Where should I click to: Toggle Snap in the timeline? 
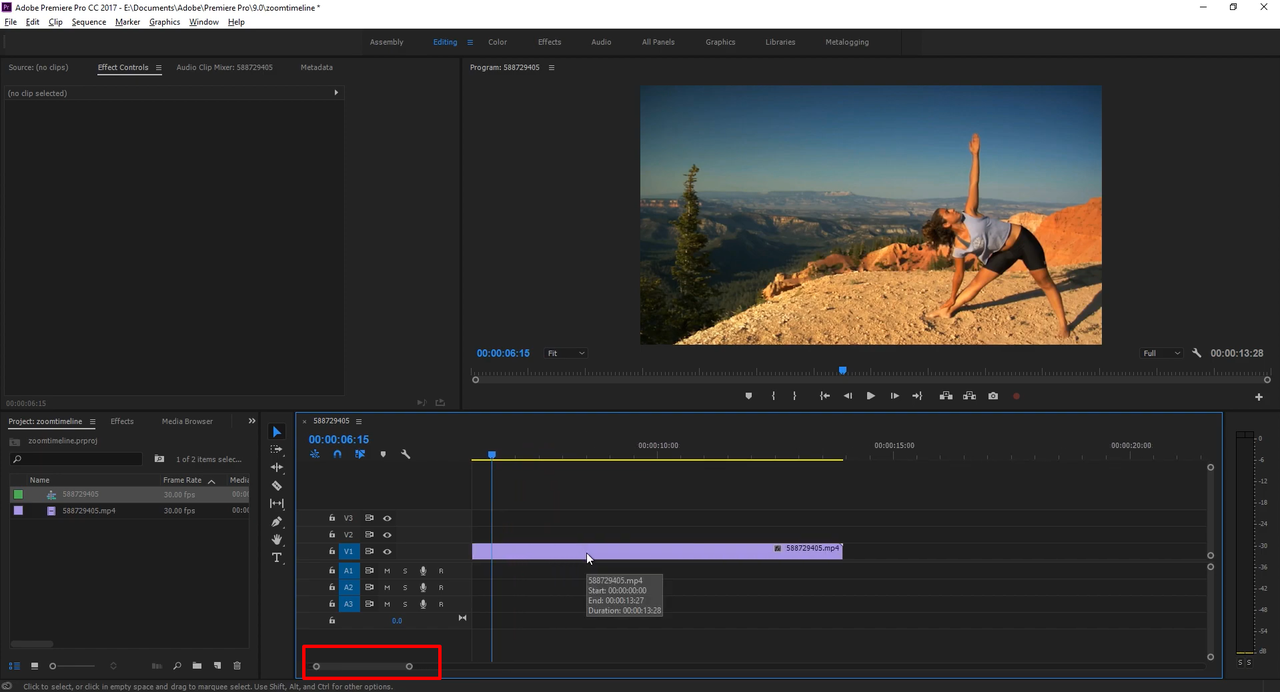337,454
